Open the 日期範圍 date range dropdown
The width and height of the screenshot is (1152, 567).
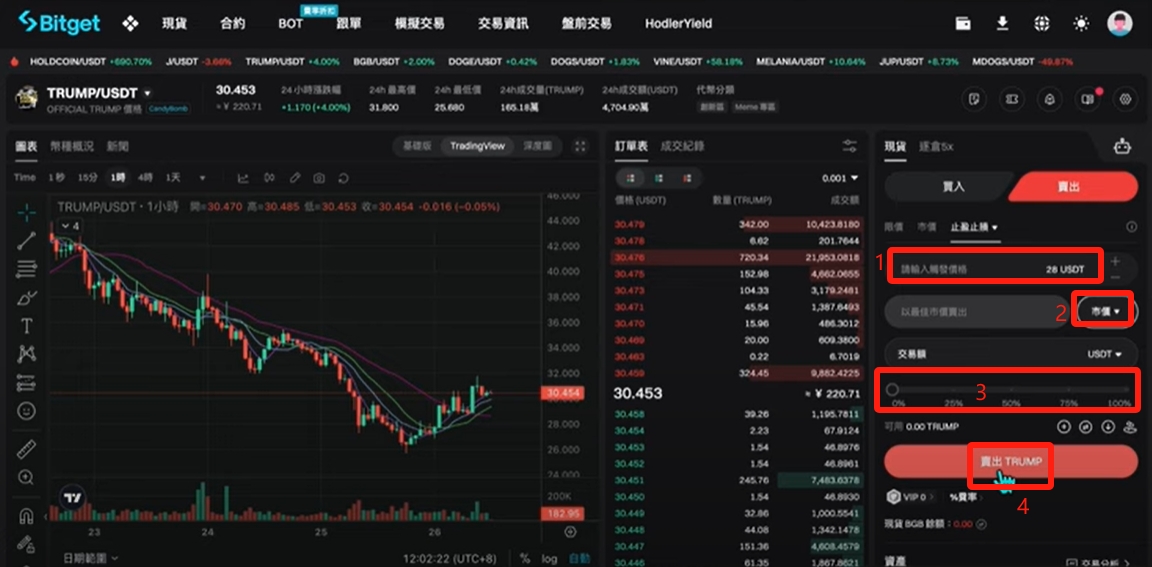point(90,558)
